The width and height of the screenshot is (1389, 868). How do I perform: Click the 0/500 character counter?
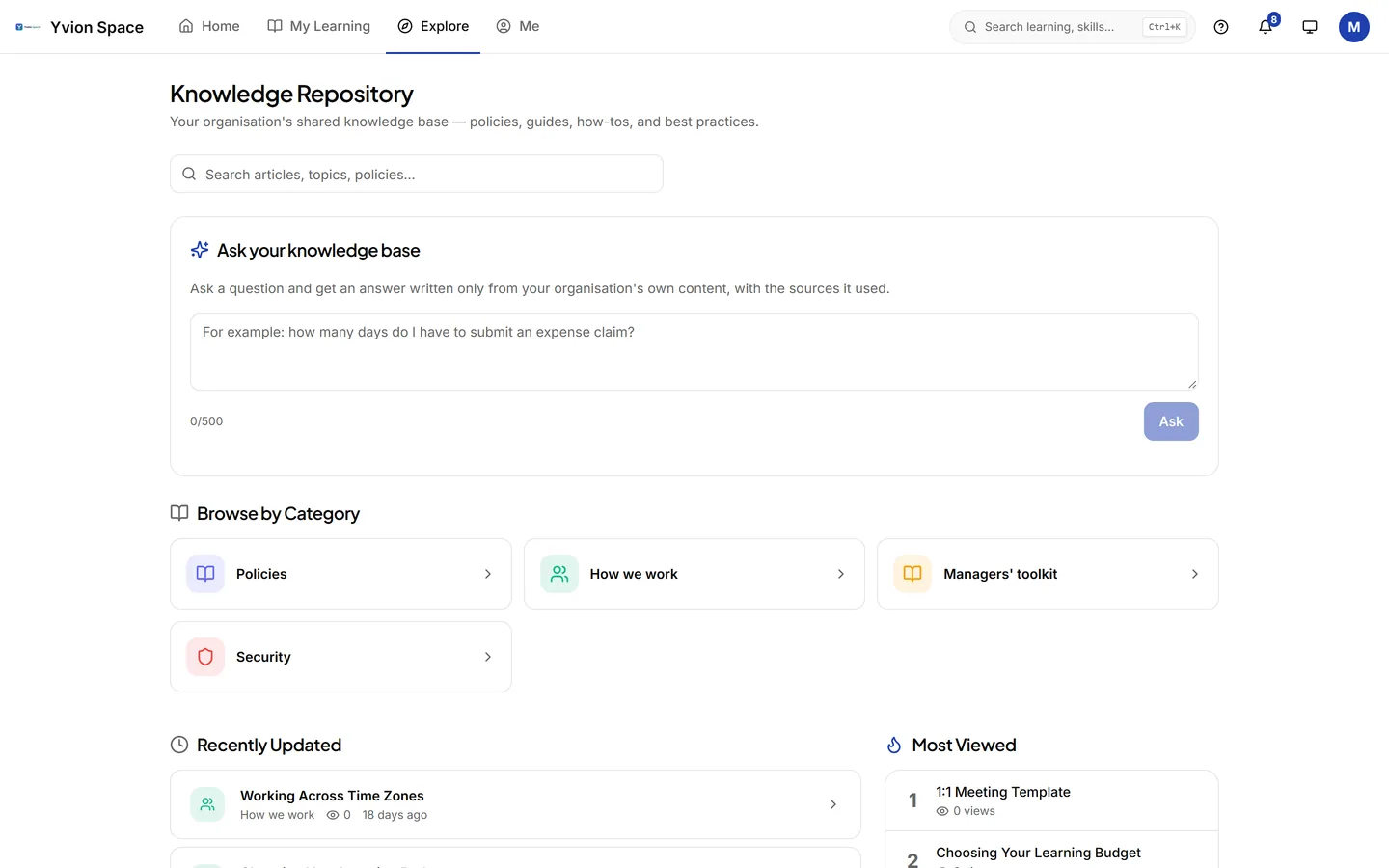(x=206, y=421)
